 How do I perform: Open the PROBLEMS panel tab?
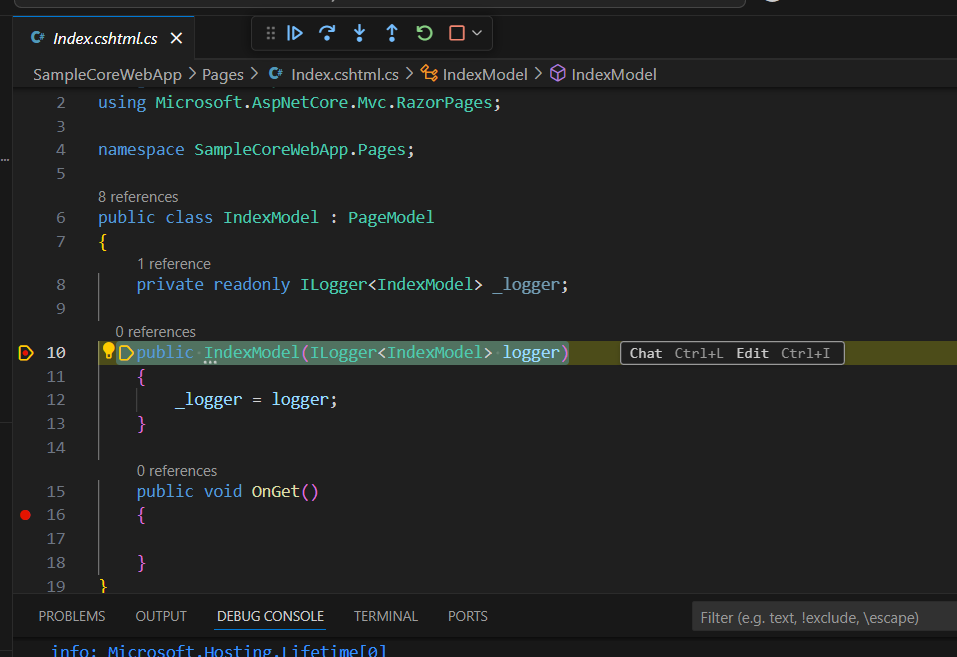tap(71, 616)
